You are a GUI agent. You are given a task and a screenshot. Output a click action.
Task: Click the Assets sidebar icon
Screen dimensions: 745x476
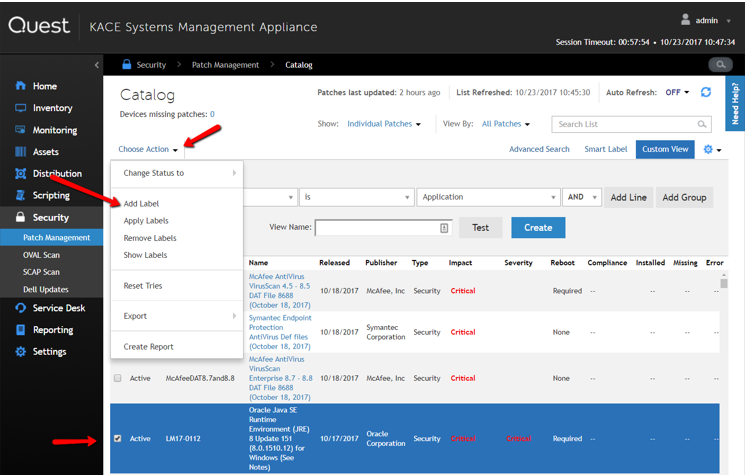click(x=20, y=152)
